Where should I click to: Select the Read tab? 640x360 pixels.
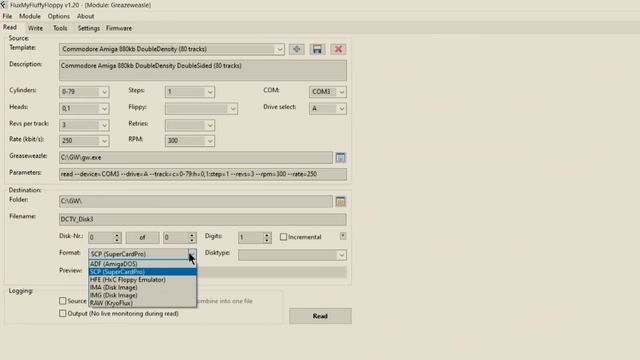10,27
